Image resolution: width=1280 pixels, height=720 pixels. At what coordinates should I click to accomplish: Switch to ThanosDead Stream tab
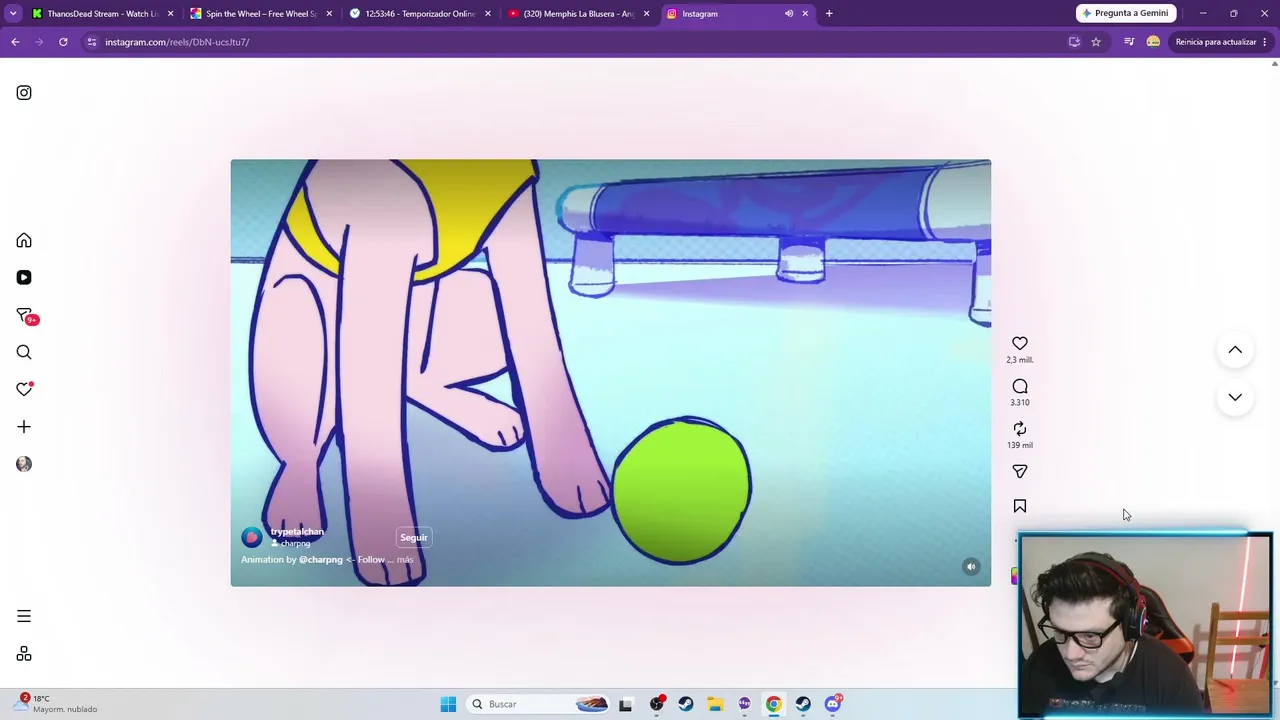click(102, 14)
